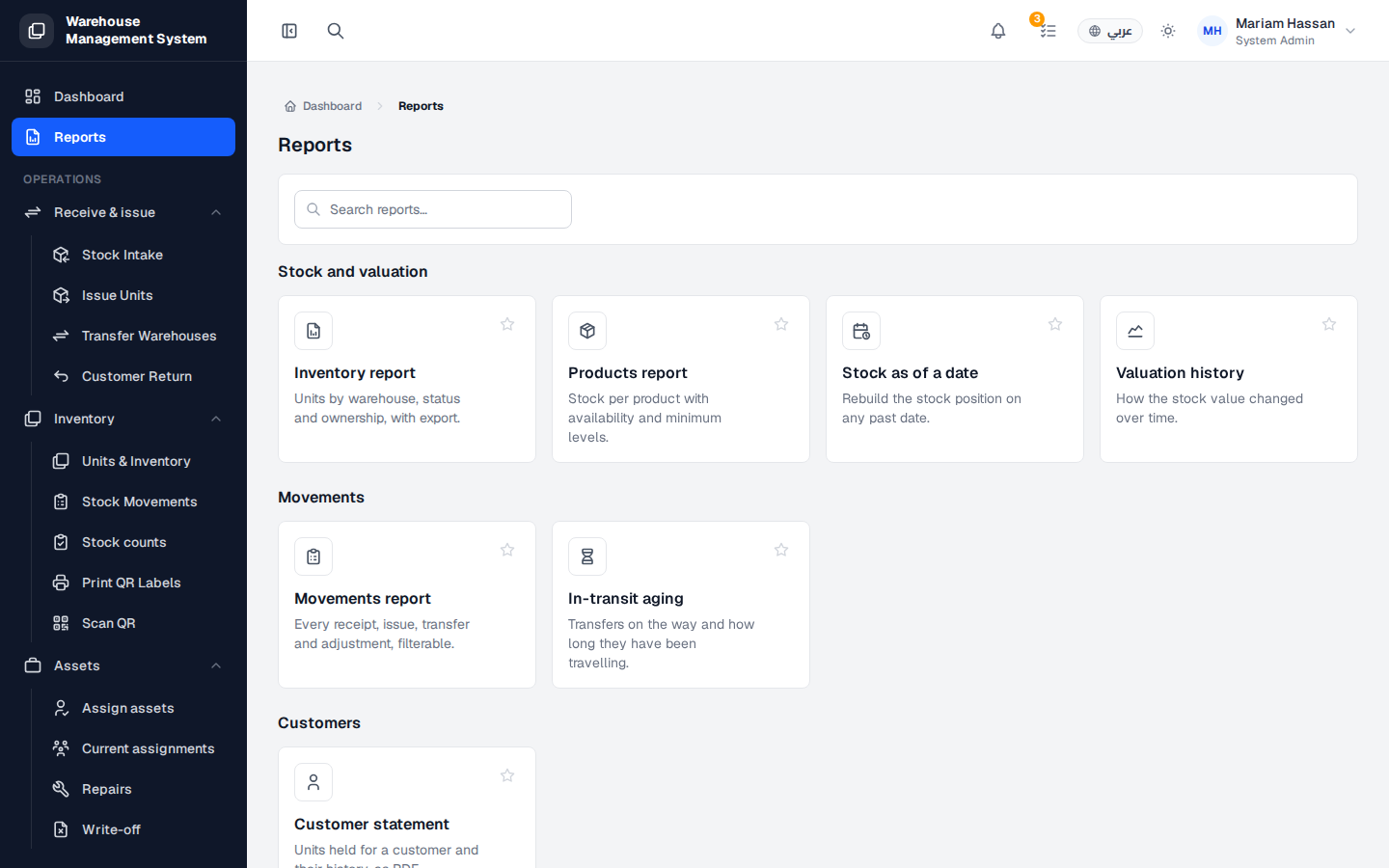Screen dimensions: 1389x868
Task: Toggle light/dark theme sun icon
Action: click(x=1168, y=31)
